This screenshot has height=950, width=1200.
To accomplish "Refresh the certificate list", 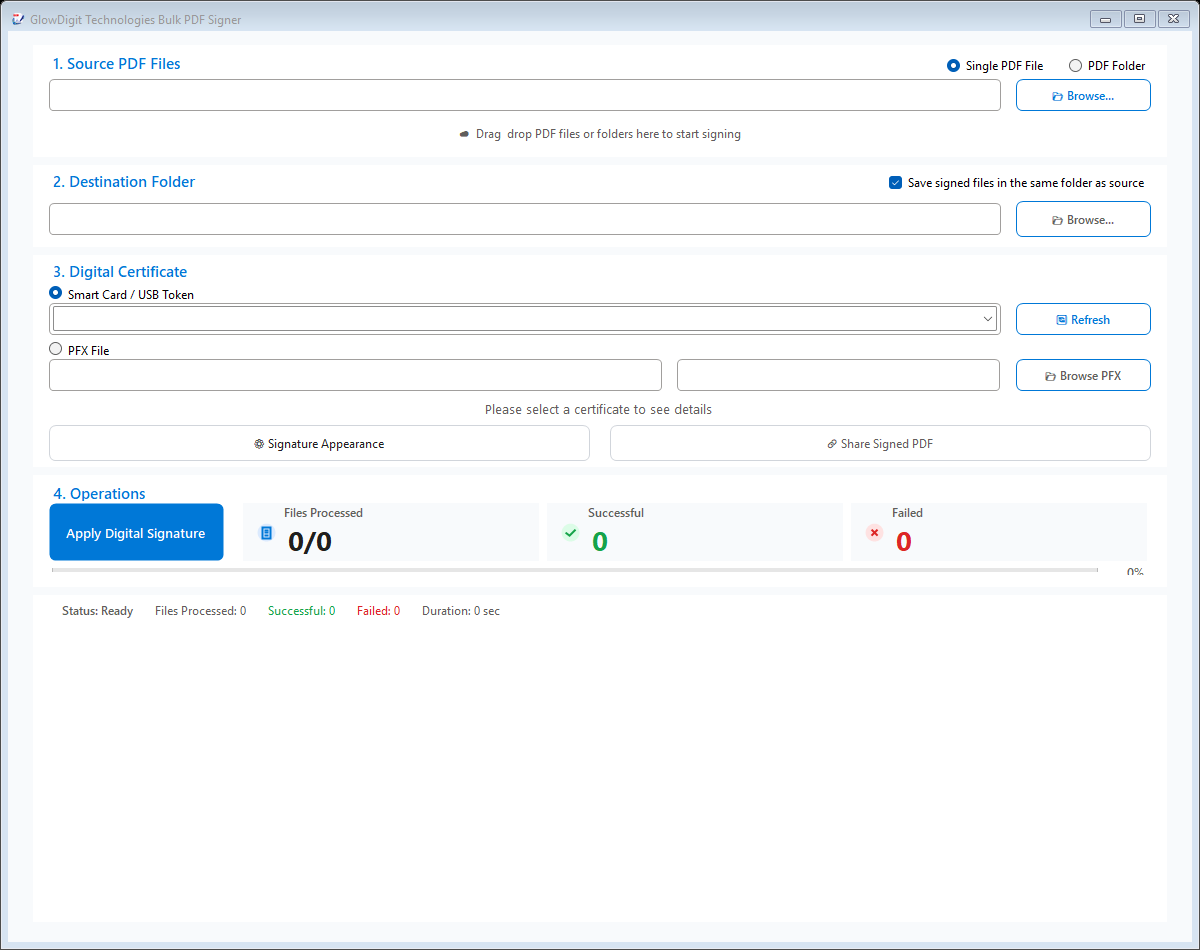I will (x=1083, y=319).
